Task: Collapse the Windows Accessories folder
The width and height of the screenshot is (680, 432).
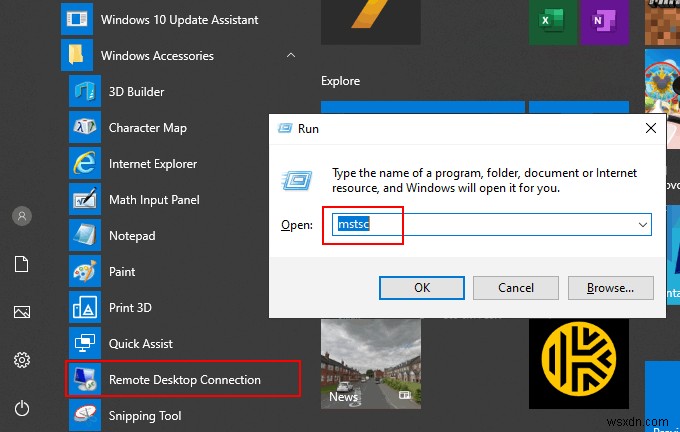Action: [290, 56]
